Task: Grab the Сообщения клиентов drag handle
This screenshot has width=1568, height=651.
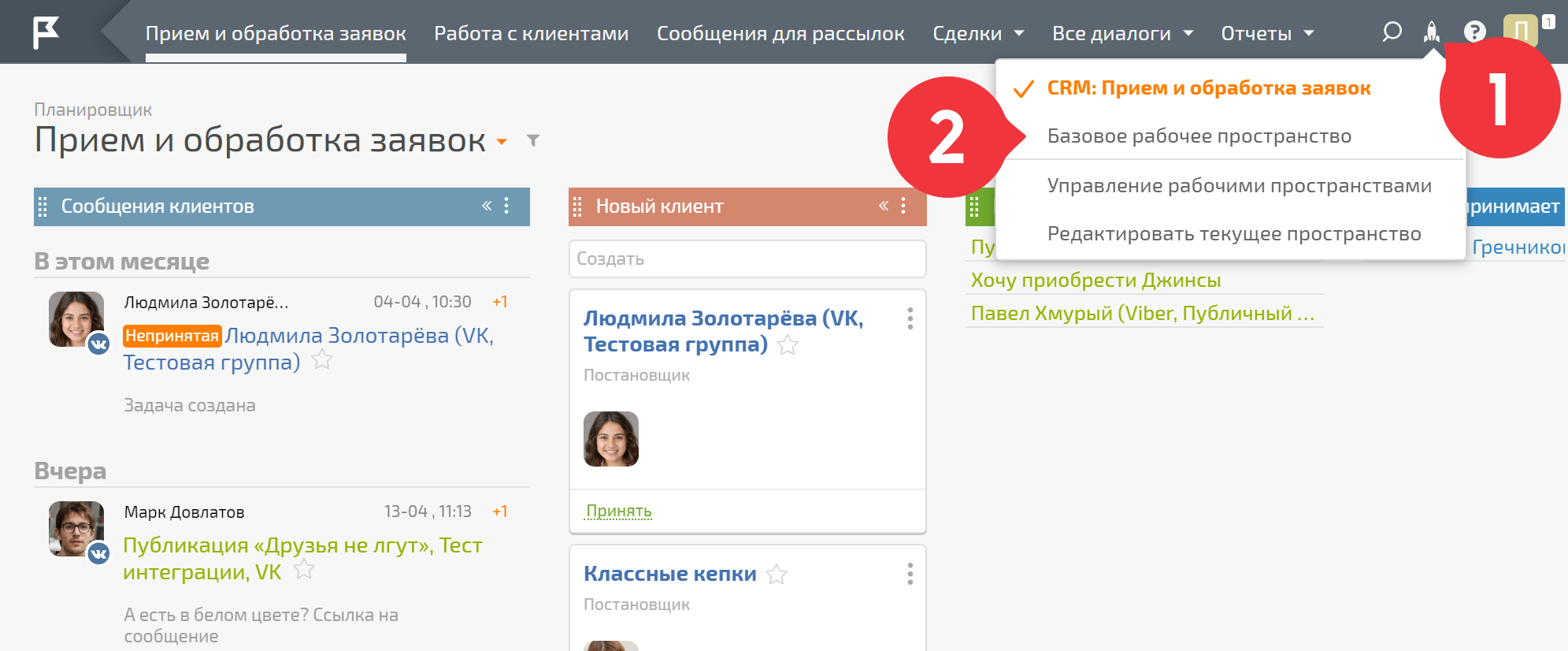Action: pos(43,206)
